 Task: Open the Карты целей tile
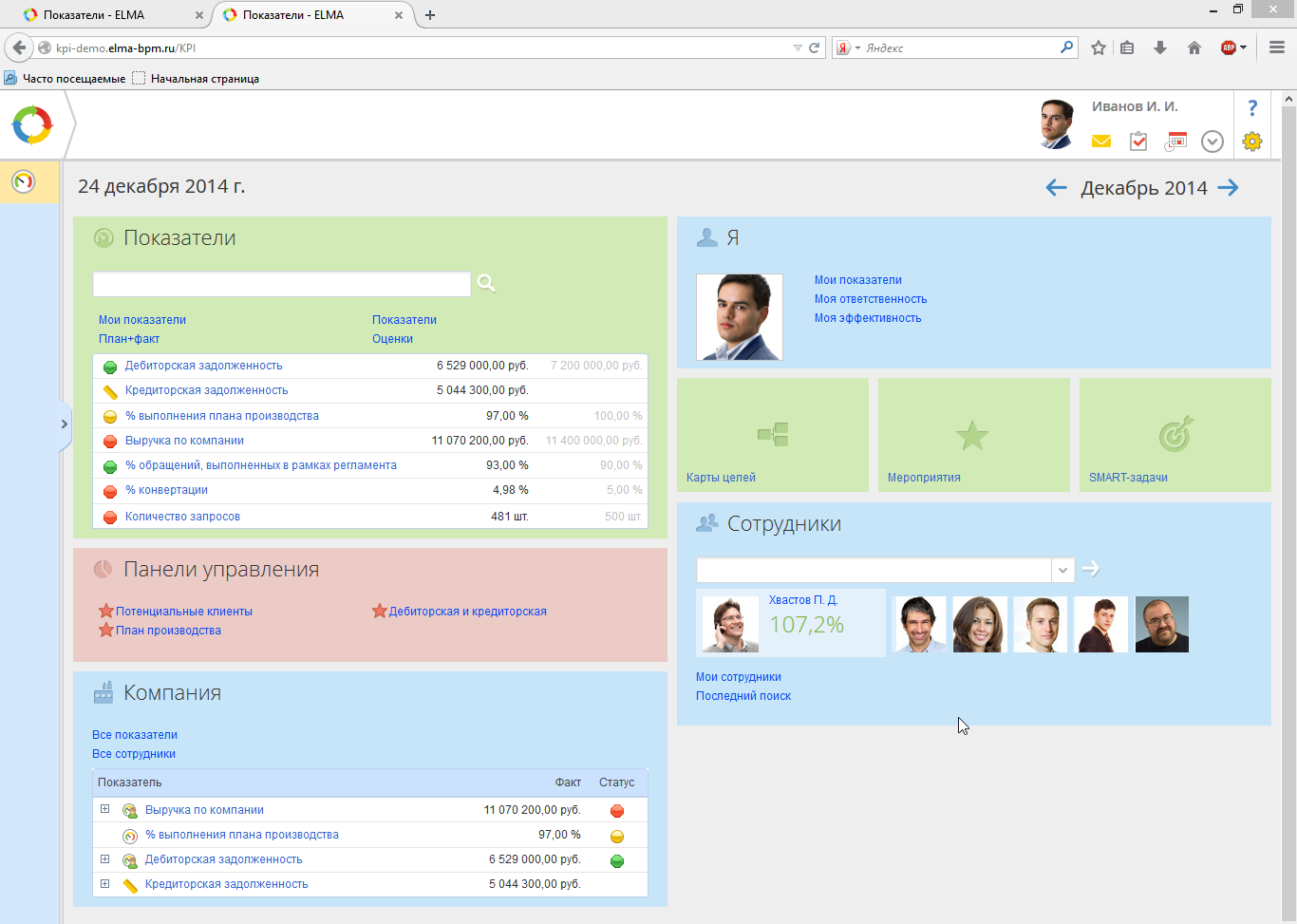773,435
